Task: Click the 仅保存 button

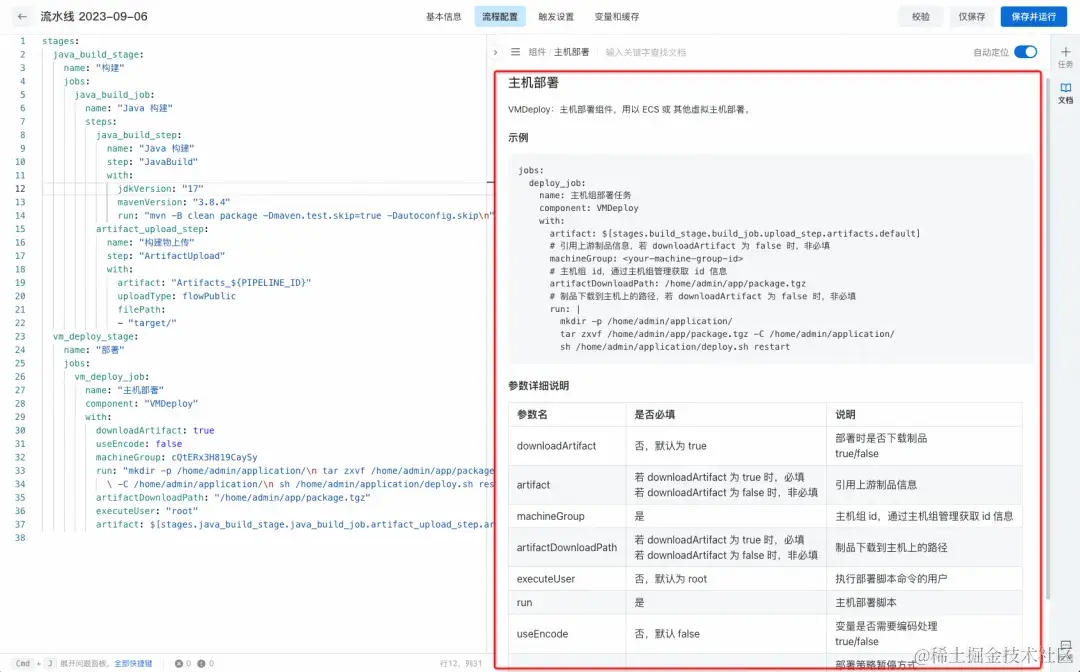Action: [x=972, y=17]
